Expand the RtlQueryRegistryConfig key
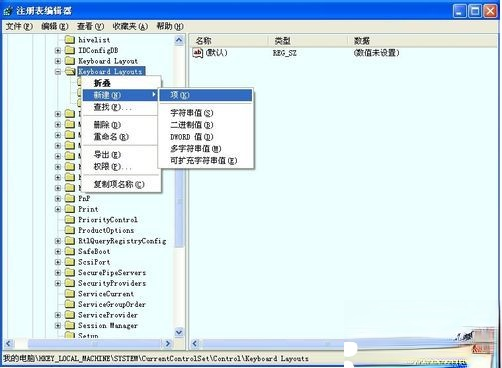502x368 pixels. pyautogui.click(x=58, y=241)
